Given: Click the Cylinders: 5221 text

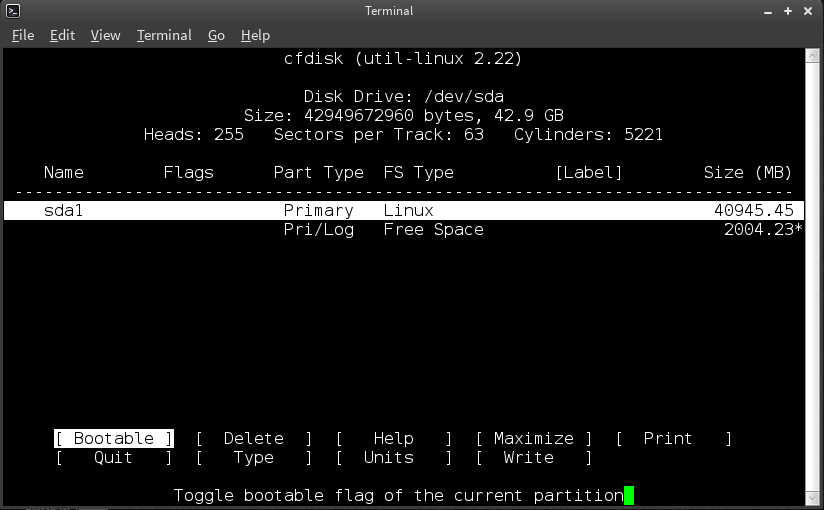Looking at the screenshot, I should click(x=589, y=135).
